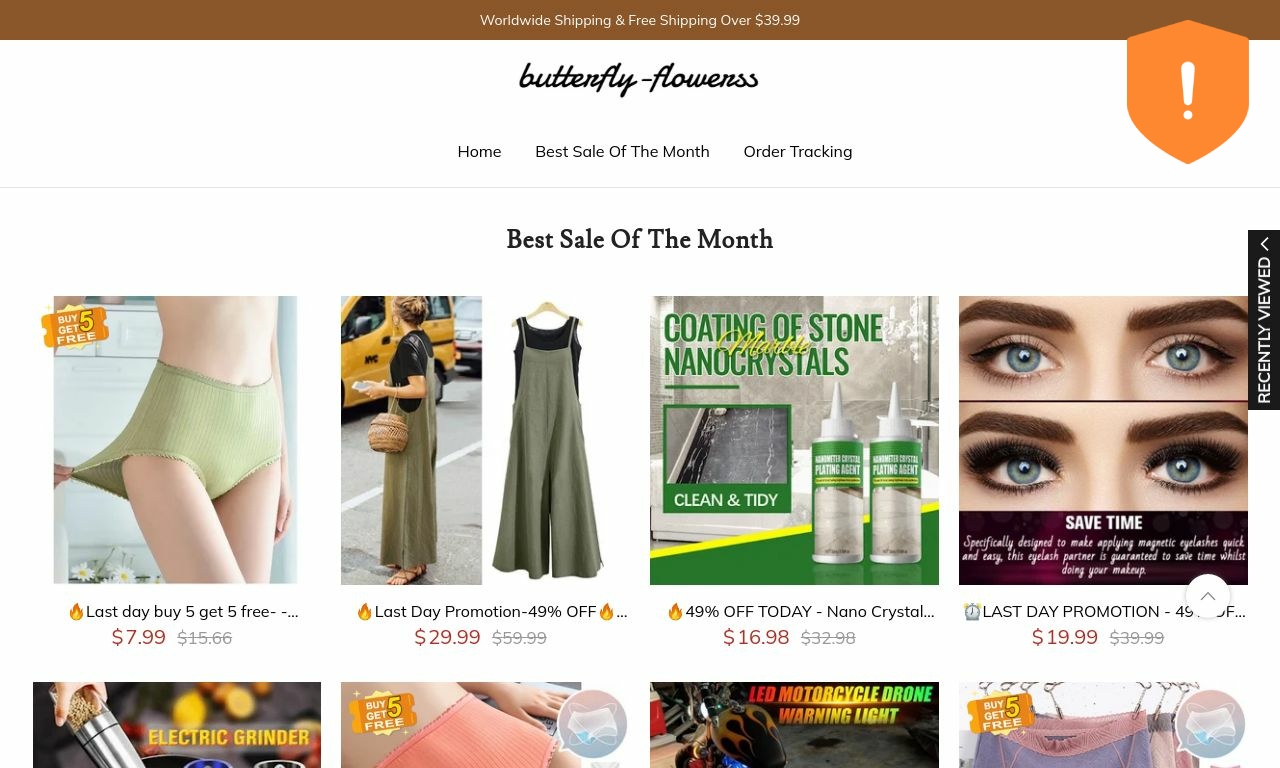Open the green overalls jumpsuit product image

[485, 440]
